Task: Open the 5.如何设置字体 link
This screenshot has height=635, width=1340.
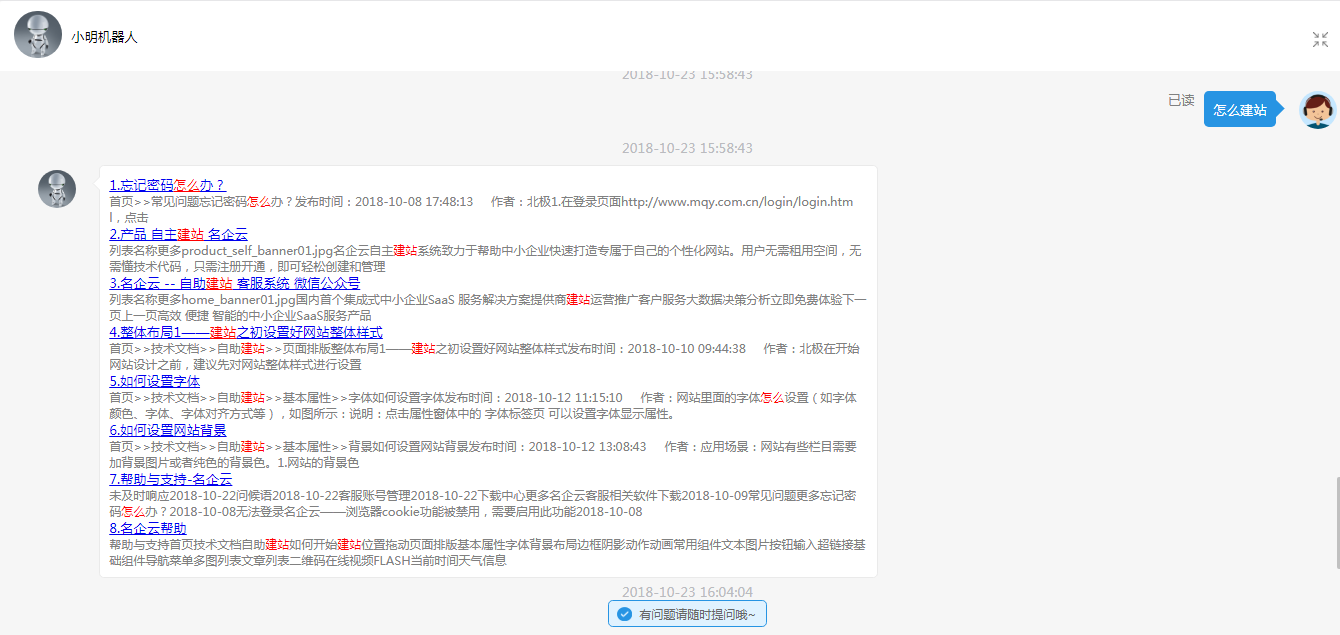Action: 154,381
